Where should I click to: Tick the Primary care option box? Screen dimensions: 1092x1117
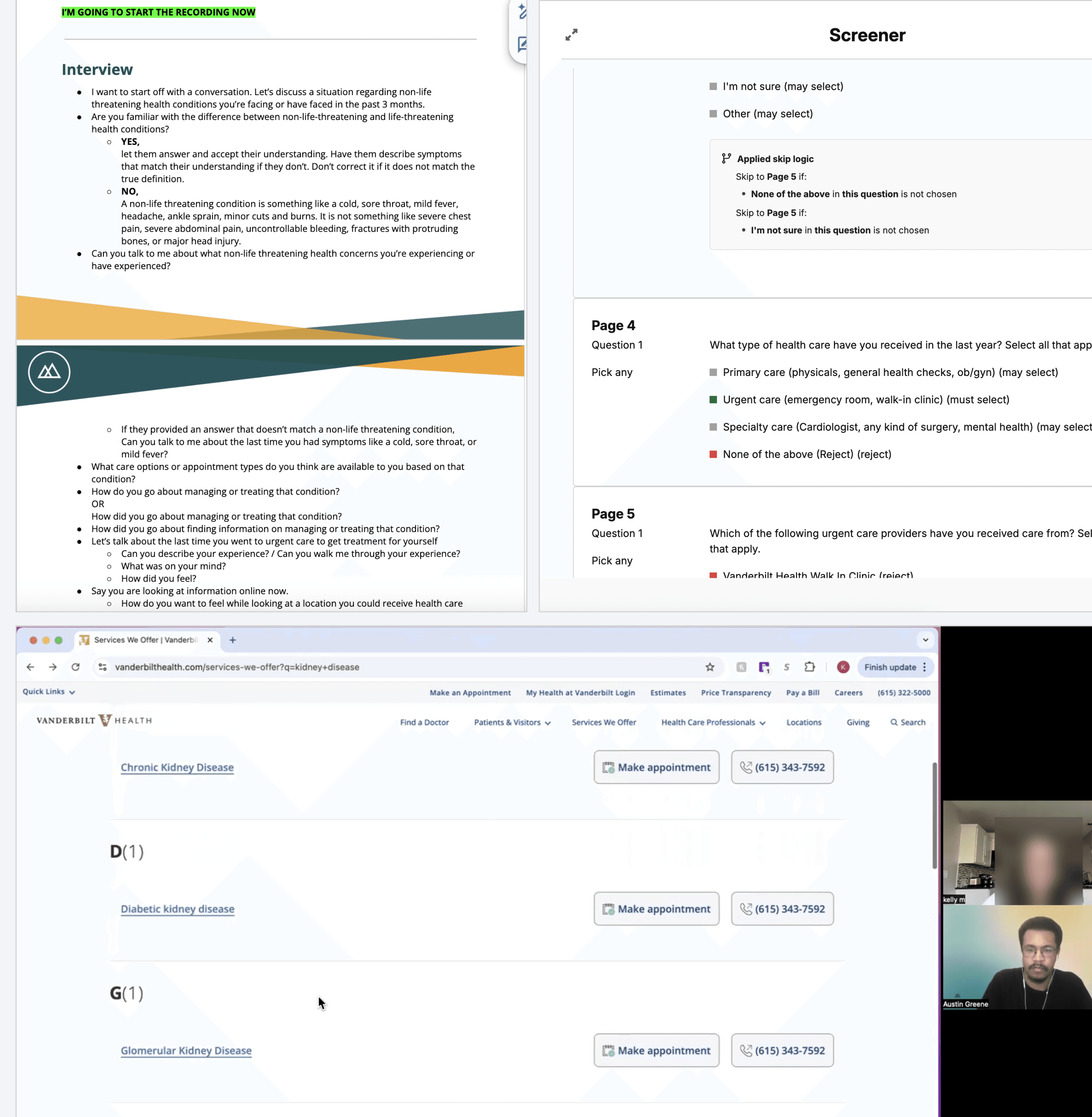(713, 372)
